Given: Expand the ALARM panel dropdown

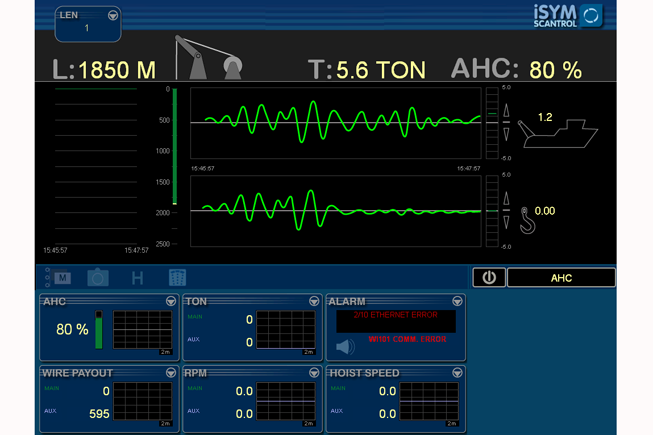Looking at the screenshot, I should [x=457, y=301].
